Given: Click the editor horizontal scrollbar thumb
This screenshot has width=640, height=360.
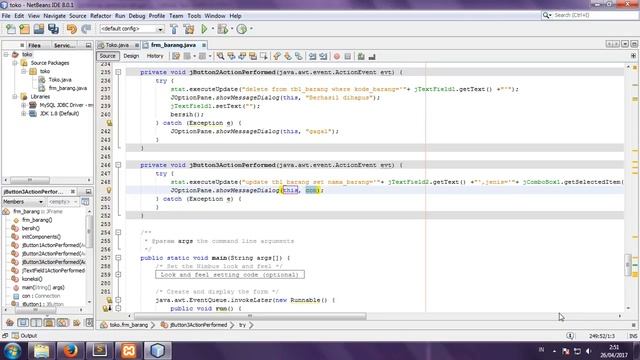Looking at the screenshot, I should click(x=250, y=316).
